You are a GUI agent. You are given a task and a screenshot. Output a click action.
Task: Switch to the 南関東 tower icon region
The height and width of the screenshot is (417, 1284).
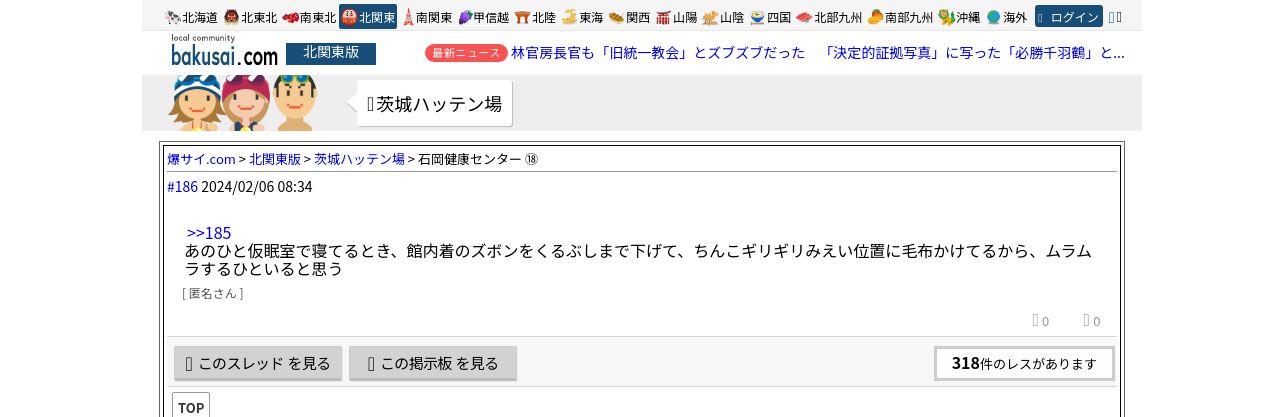coord(408,17)
